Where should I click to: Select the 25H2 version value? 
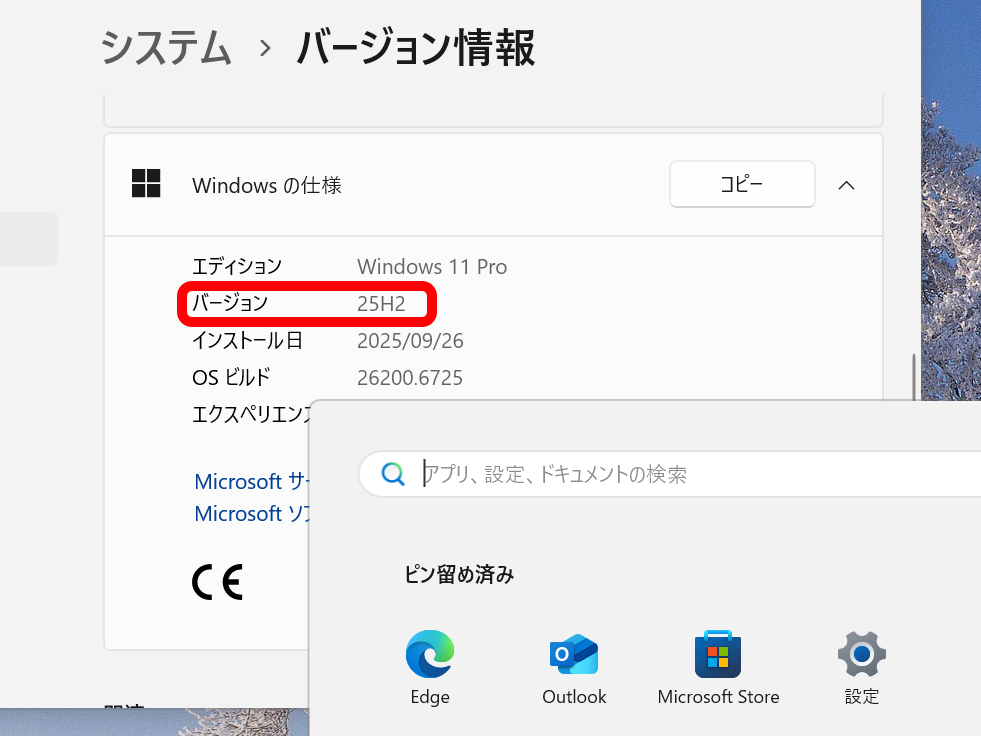tap(381, 304)
